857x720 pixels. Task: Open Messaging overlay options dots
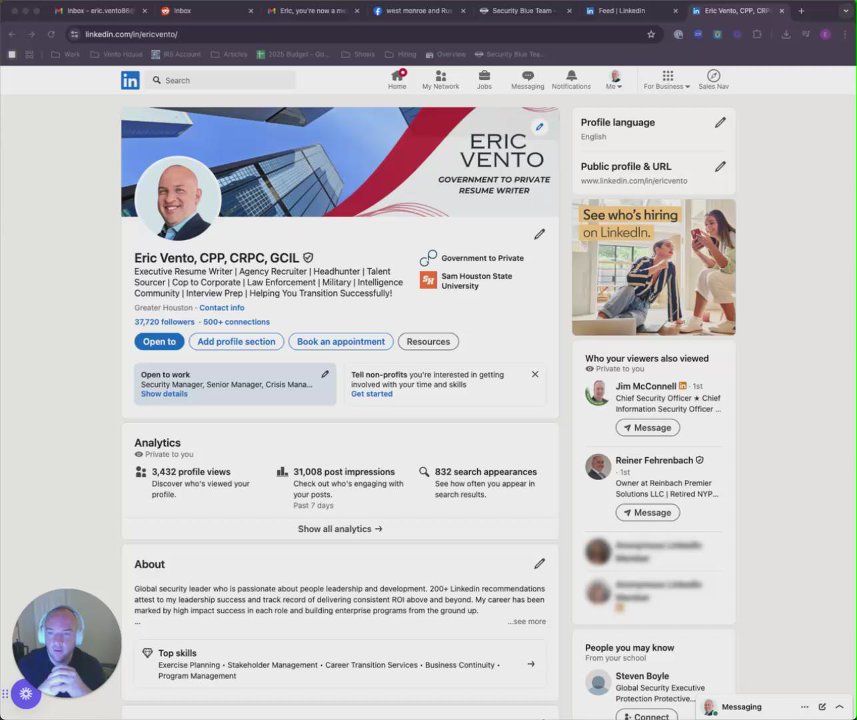(x=804, y=707)
